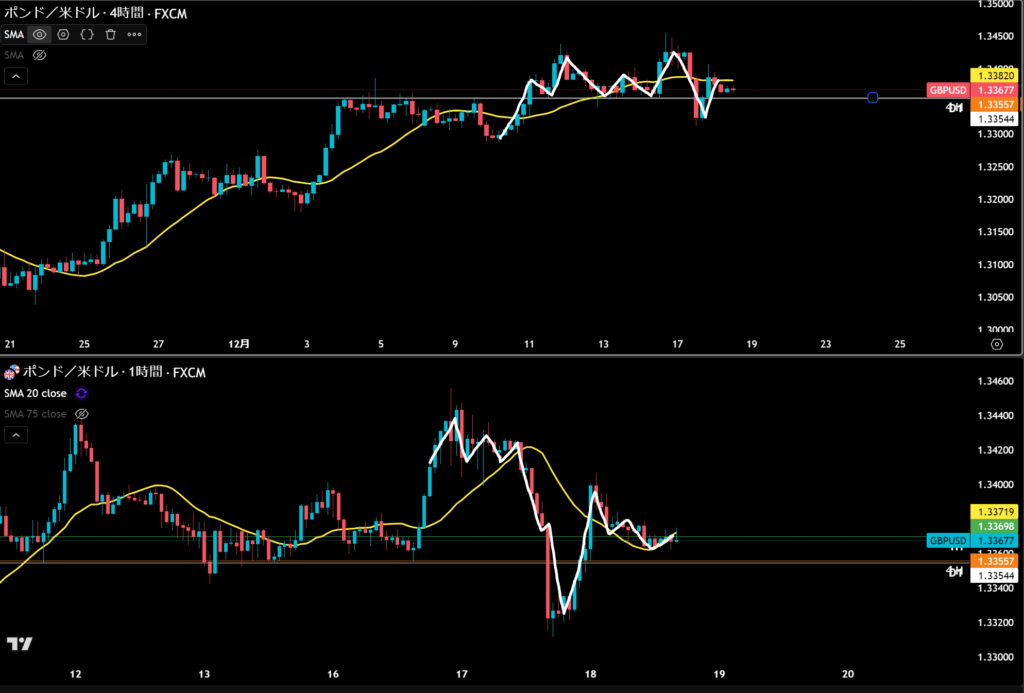Open the 4-hour chart scale settings gear
Viewport: 1024px width, 693px height.
[996, 343]
